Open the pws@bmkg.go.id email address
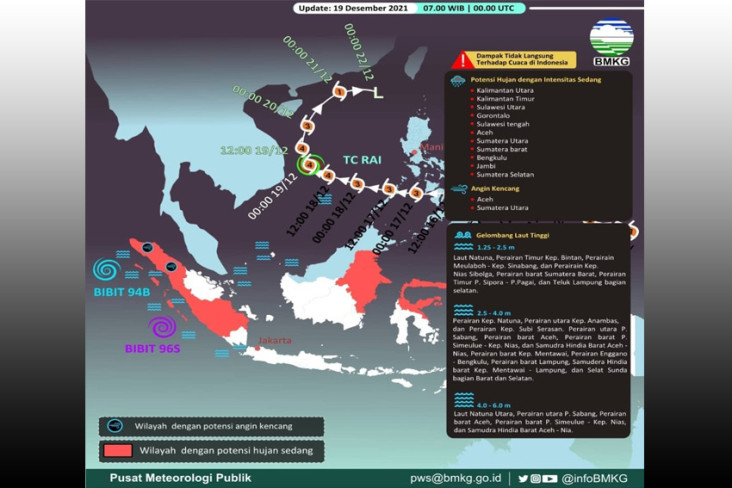The image size is (732, 488). (456, 478)
